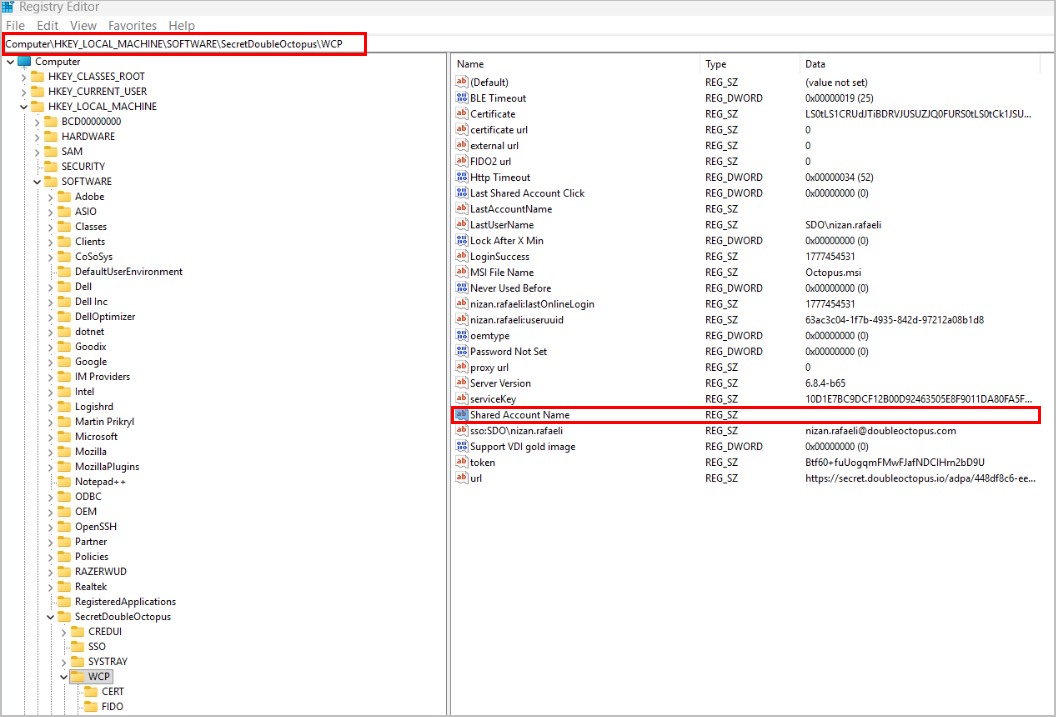Screen dimensions: 1056x717
Task: Click the Password Not Set icon
Action: [461, 351]
